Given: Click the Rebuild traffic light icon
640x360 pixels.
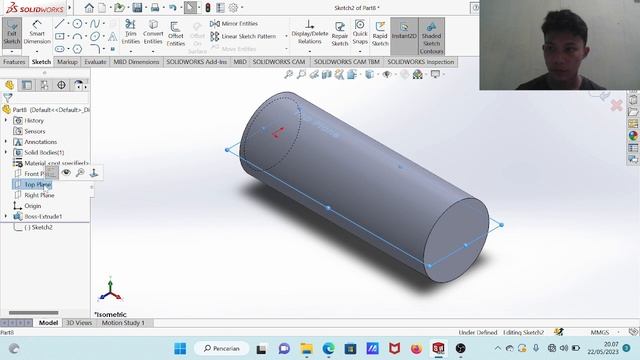Looking at the screenshot, I should [208, 7].
